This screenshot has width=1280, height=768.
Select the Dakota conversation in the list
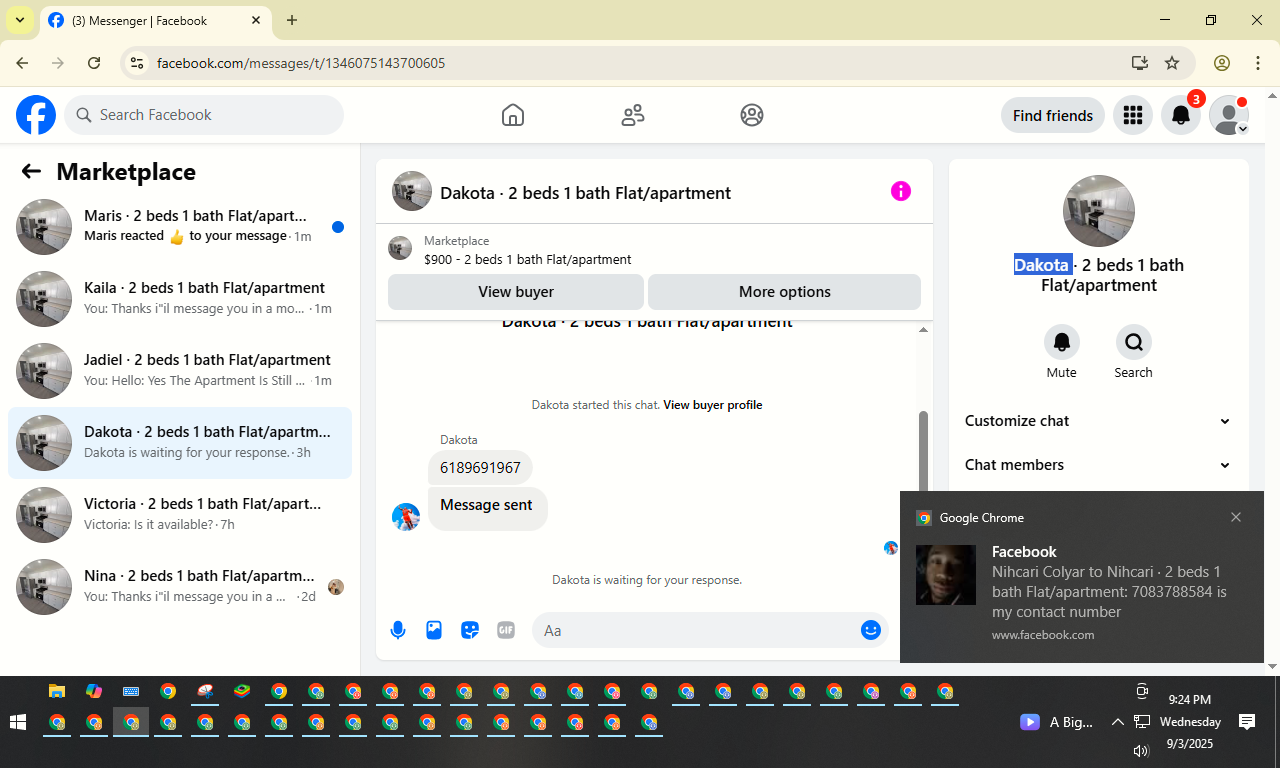180,443
